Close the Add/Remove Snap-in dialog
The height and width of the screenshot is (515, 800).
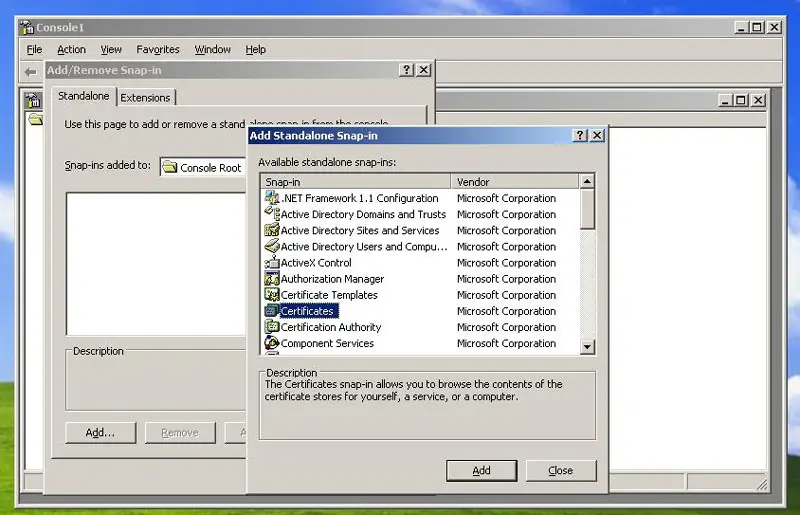pyautogui.click(x=423, y=70)
